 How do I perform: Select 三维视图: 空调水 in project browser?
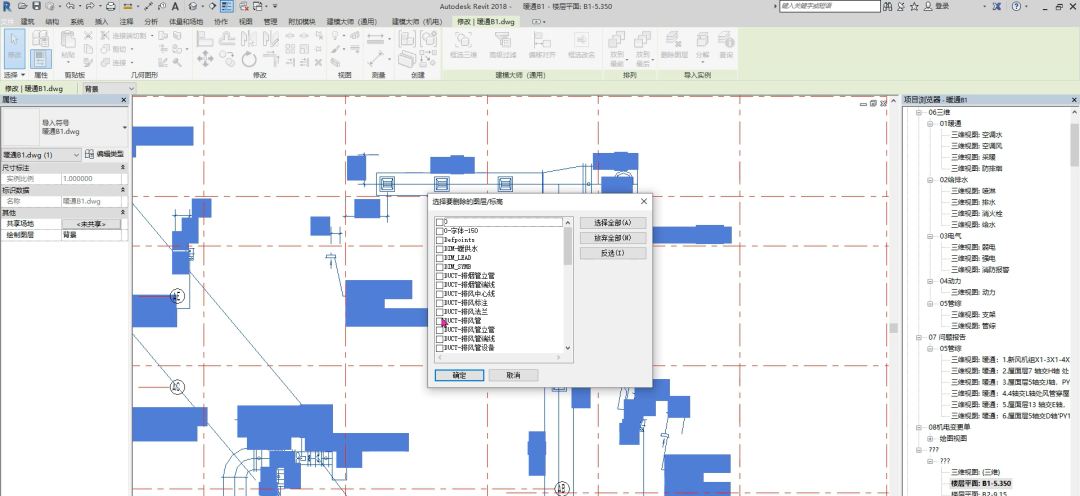[976, 135]
